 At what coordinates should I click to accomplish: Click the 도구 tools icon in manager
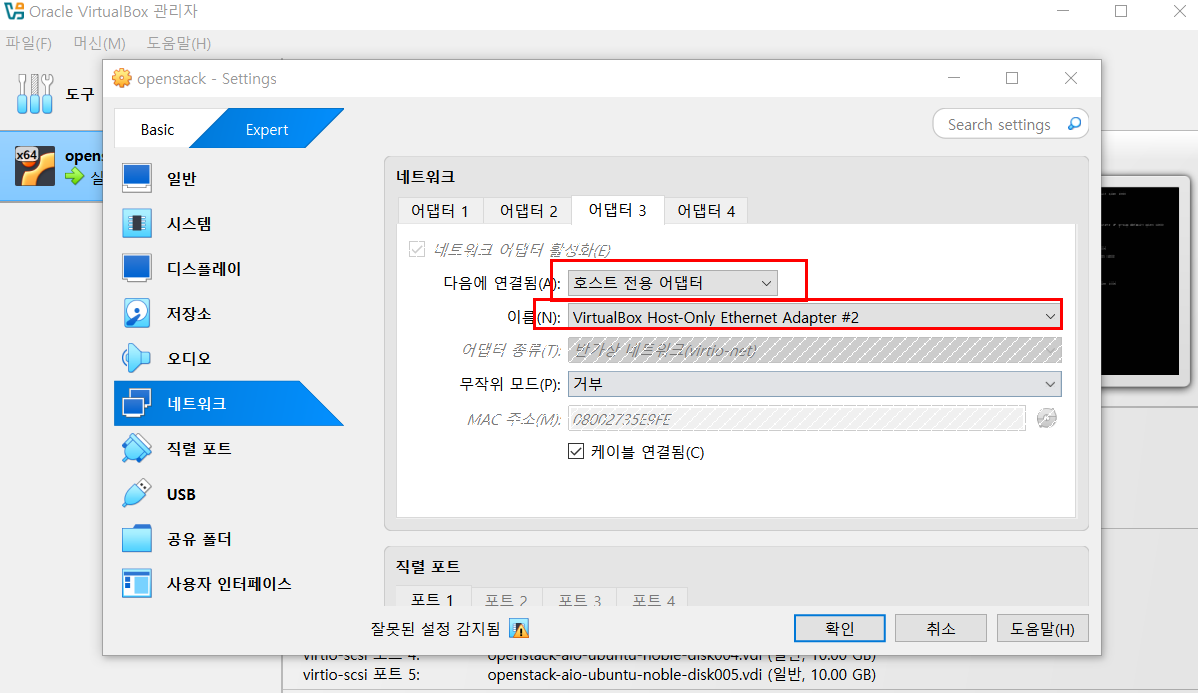click(x=35, y=94)
